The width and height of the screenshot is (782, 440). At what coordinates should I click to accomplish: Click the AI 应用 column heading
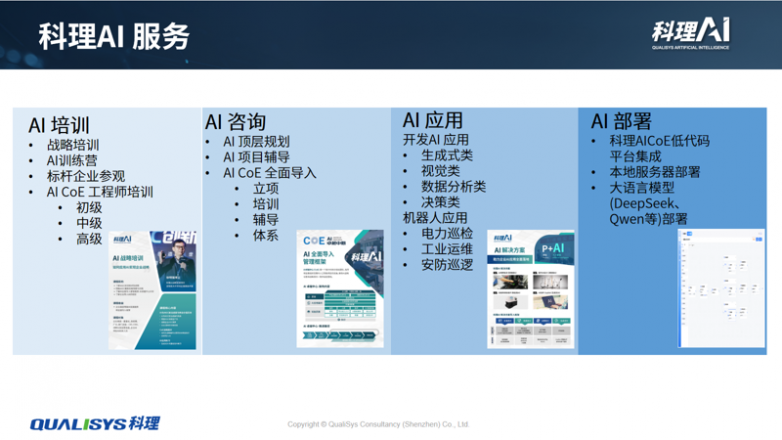pos(432,120)
